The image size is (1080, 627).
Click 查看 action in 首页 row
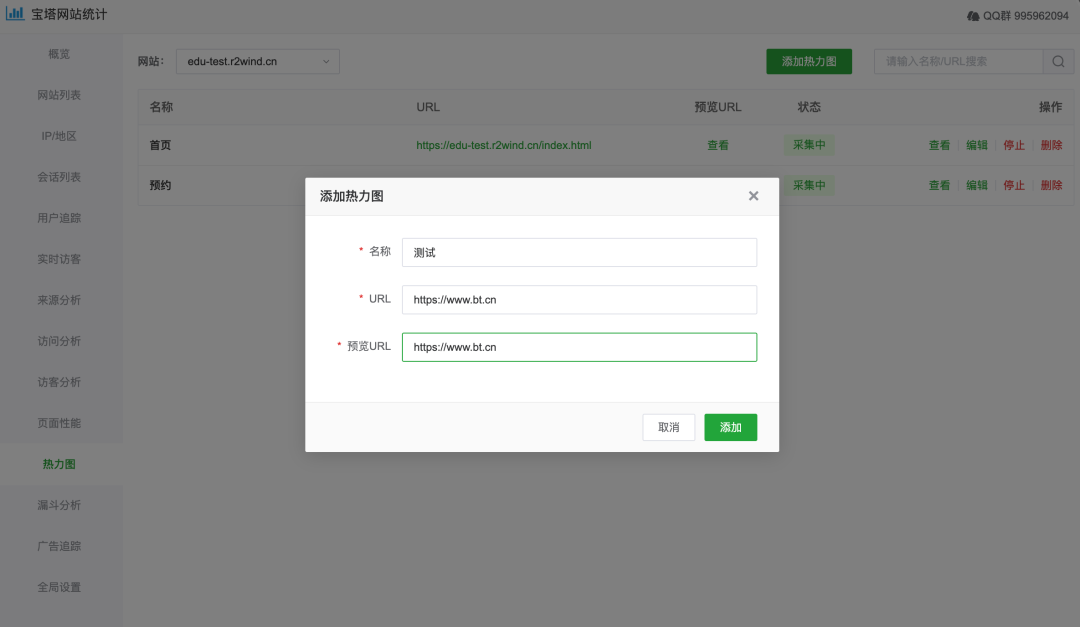pyautogui.click(x=939, y=145)
